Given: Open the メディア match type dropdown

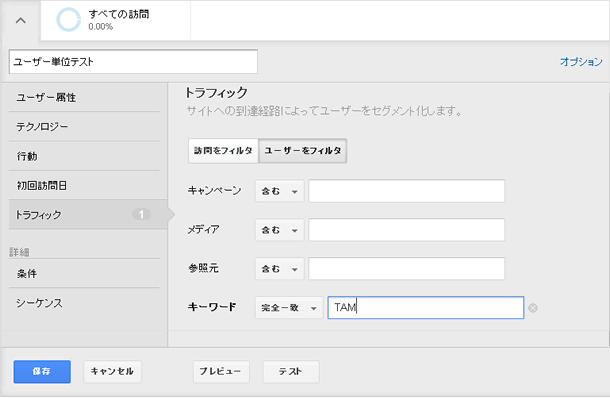Looking at the screenshot, I should coord(279,230).
